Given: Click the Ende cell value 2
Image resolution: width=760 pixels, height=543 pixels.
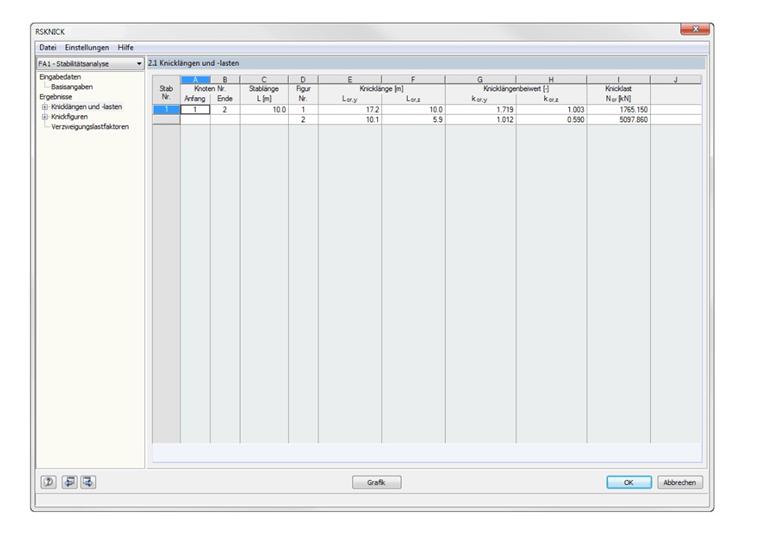Looking at the screenshot, I should point(225,110).
